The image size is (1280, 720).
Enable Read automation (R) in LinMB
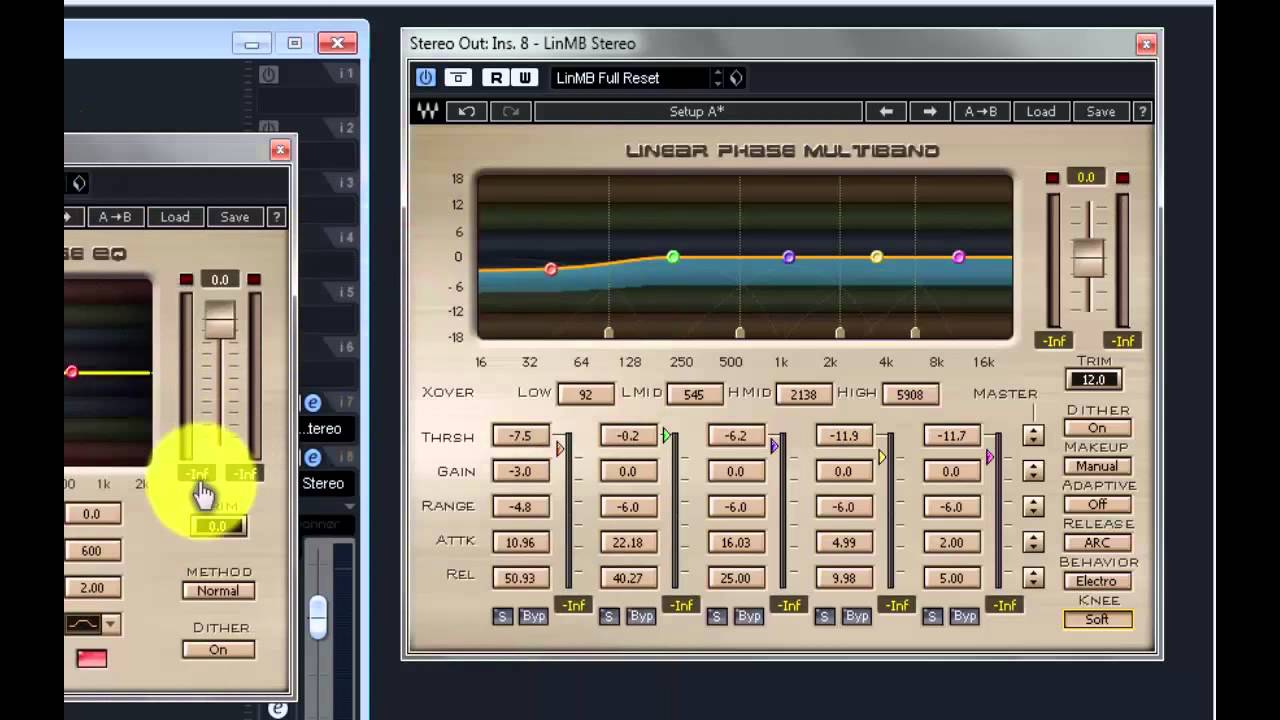click(496, 77)
